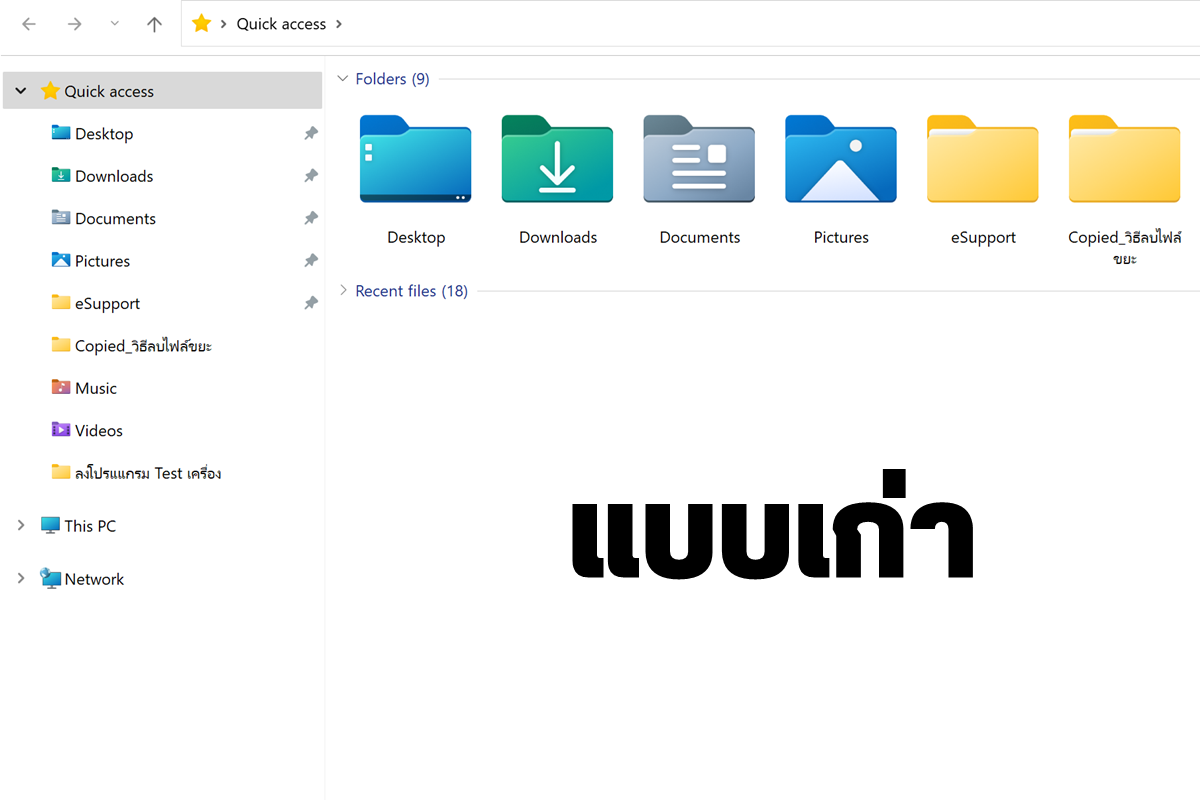
Task: Toggle the pin next to Downloads in sidebar
Action: tap(311, 176)
